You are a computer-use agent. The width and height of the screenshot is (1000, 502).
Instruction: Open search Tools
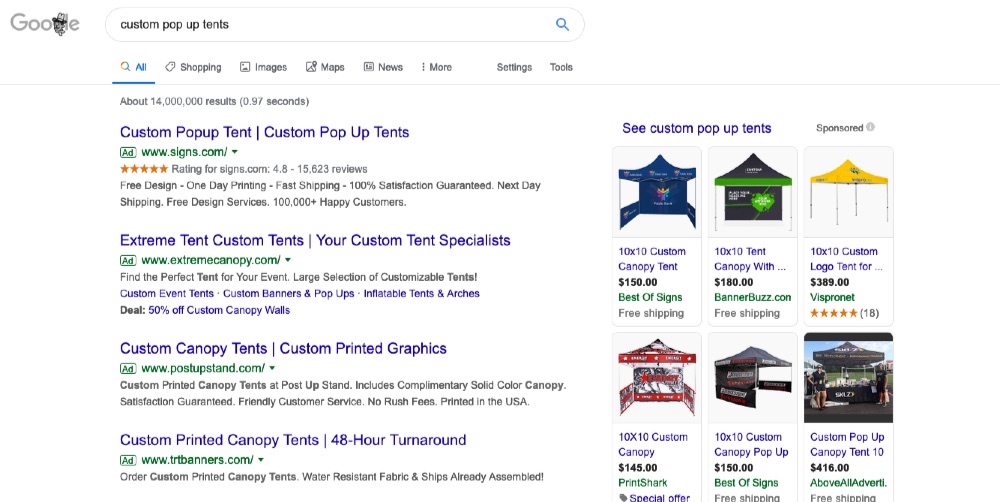coord(561,67)
